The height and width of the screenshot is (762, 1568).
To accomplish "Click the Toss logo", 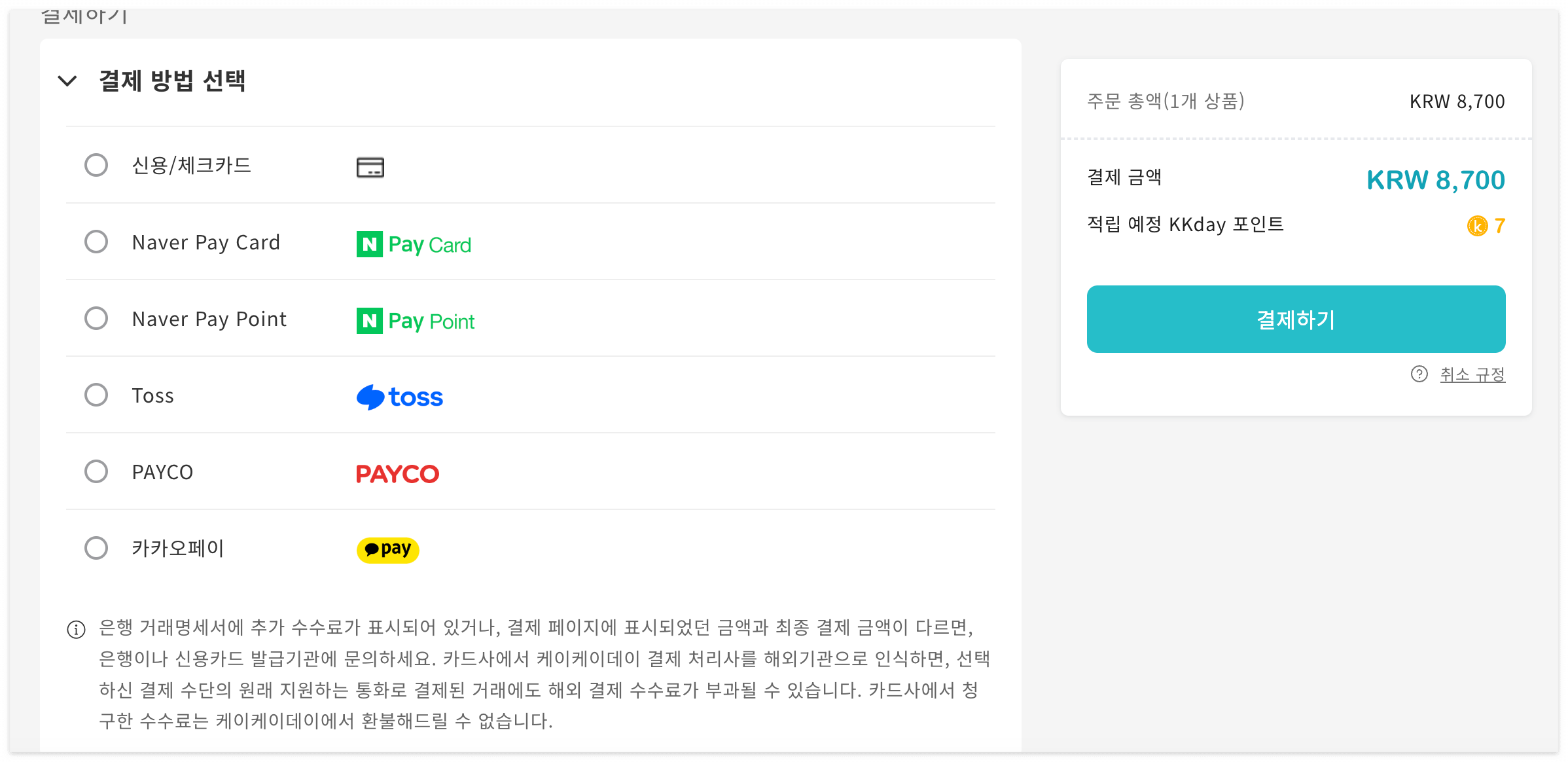I will (399, 396).
